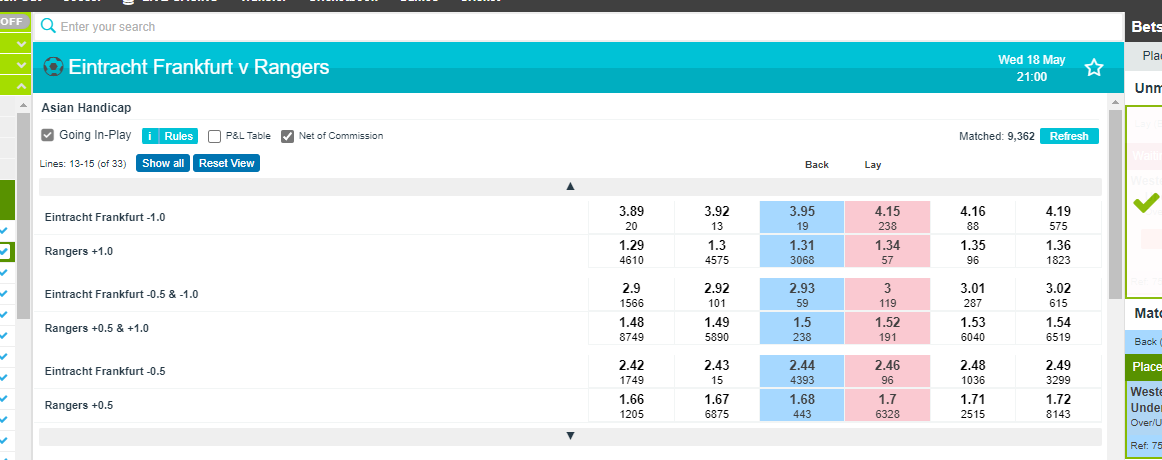Select the 1.54 price for Rangers +0.5 & +1.0
Viewport: 1162px width, 460px height.
click(1058, 328)
